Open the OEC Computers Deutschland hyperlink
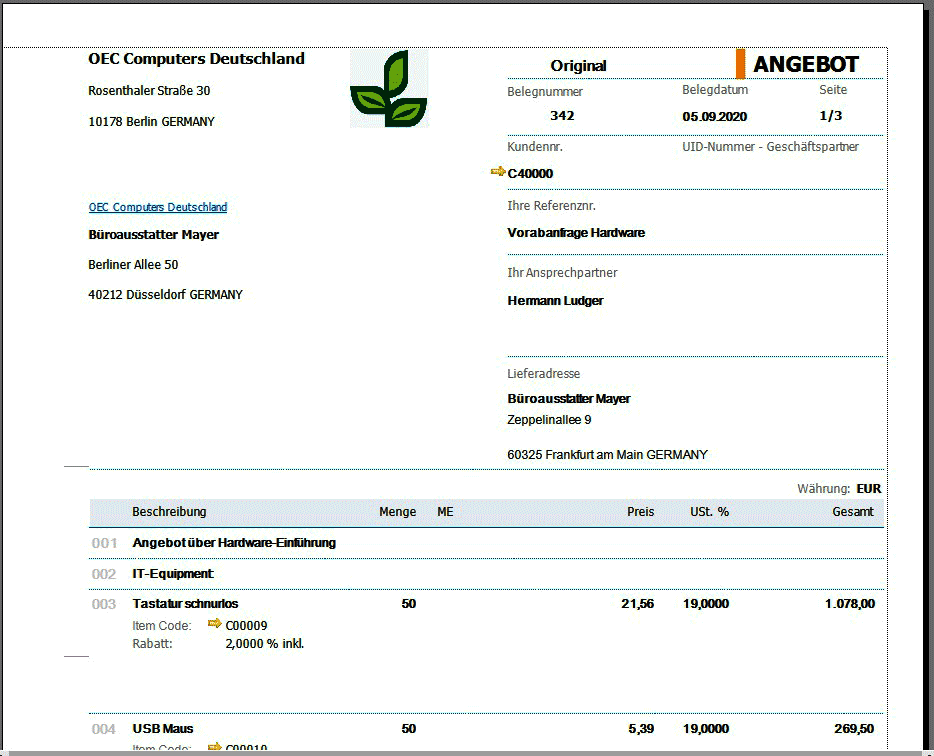Screen dimensions: 934x756 click(158, 207)
